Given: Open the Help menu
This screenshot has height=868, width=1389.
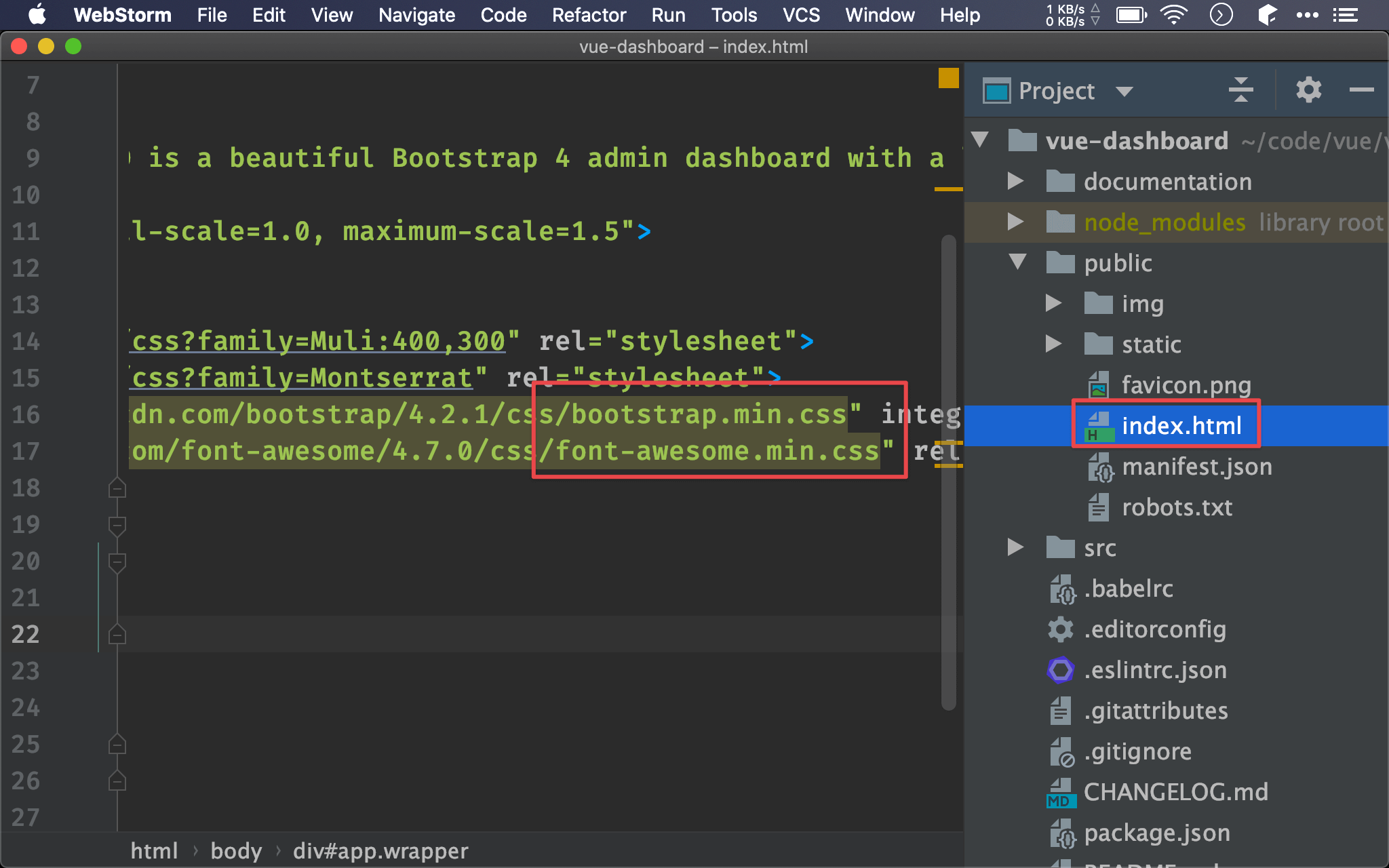Looking at the screenshot, I should pos(960,15).
